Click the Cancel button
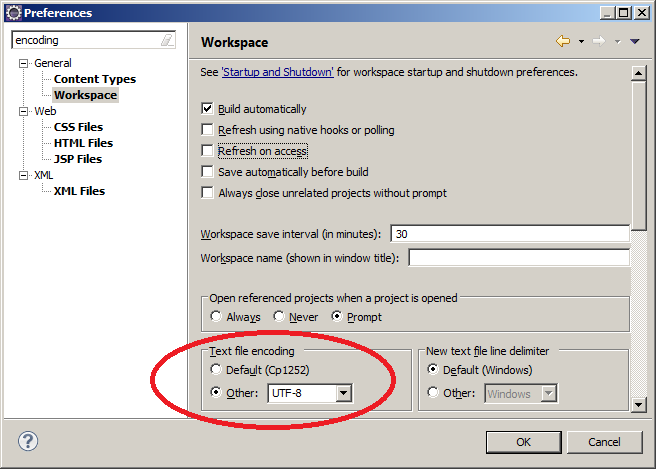The image size is (656, 469). click(604, 442)
